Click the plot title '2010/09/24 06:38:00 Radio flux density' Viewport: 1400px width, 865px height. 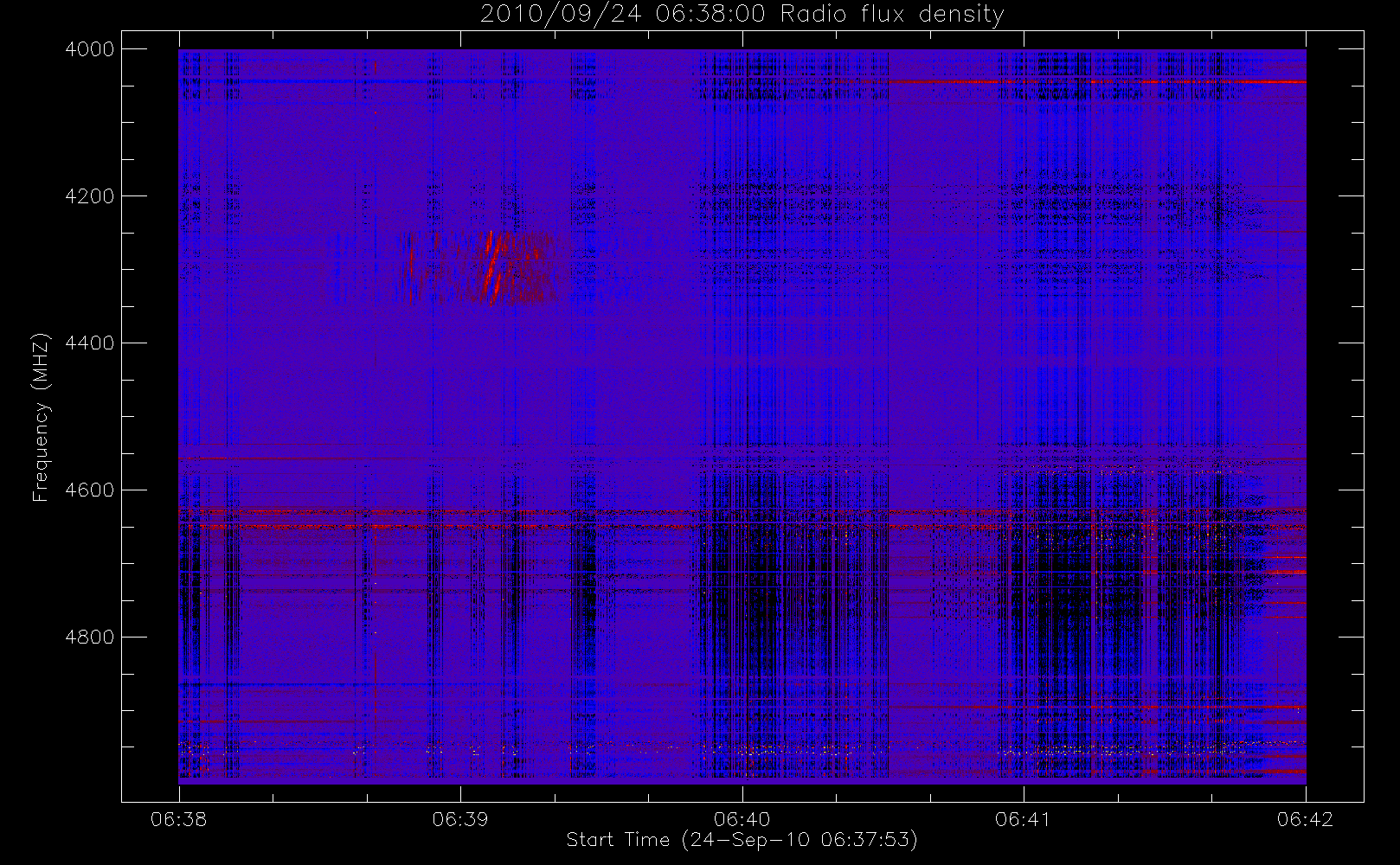point(742,15)
